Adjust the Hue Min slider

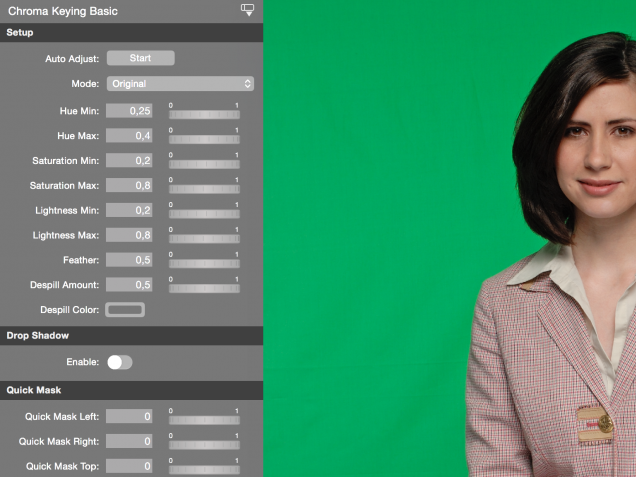coord(204,115)
